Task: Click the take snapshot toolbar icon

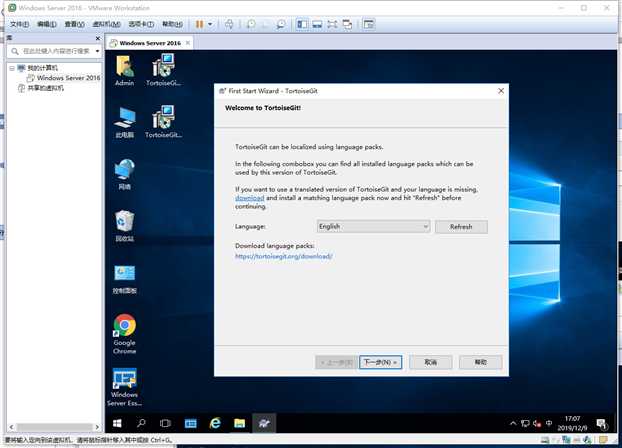Action: 251,24
